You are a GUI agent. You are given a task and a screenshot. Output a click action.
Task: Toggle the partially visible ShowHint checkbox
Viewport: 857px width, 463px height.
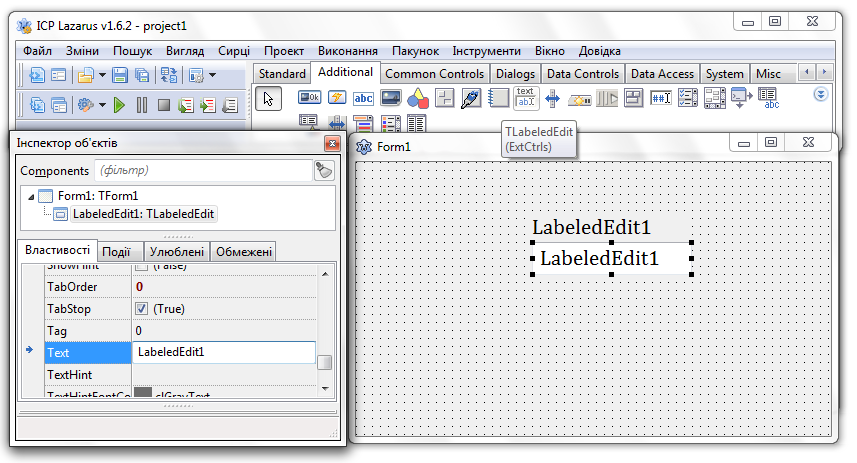coord(142,267)
